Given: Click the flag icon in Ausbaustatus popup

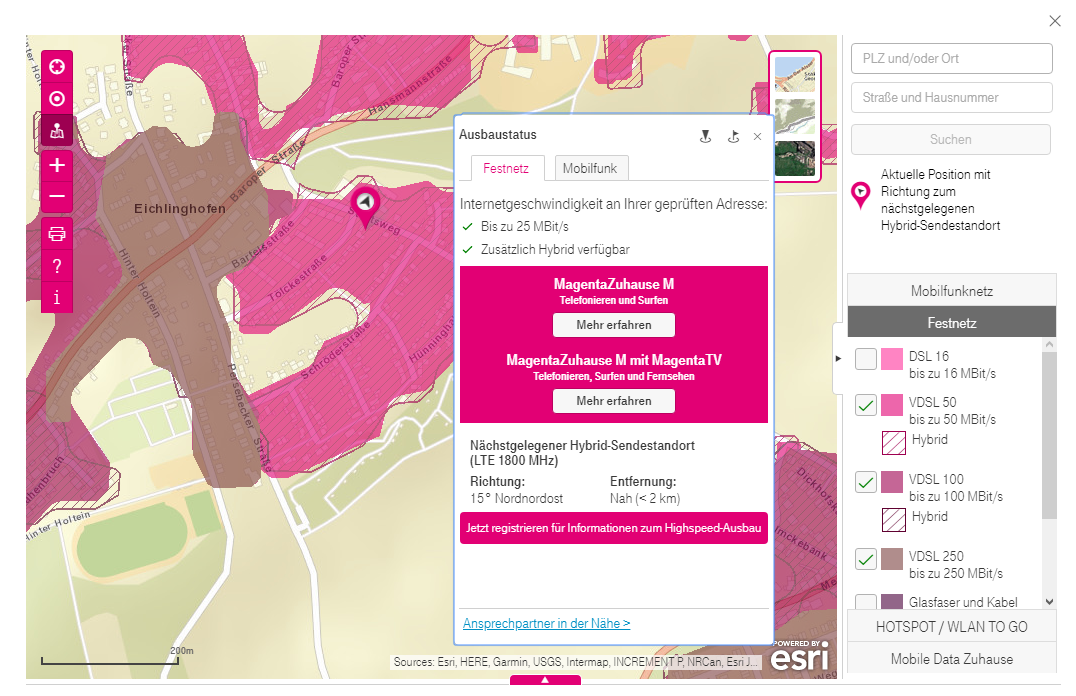Looking at the screenshot, I should (x=733, y=136).
